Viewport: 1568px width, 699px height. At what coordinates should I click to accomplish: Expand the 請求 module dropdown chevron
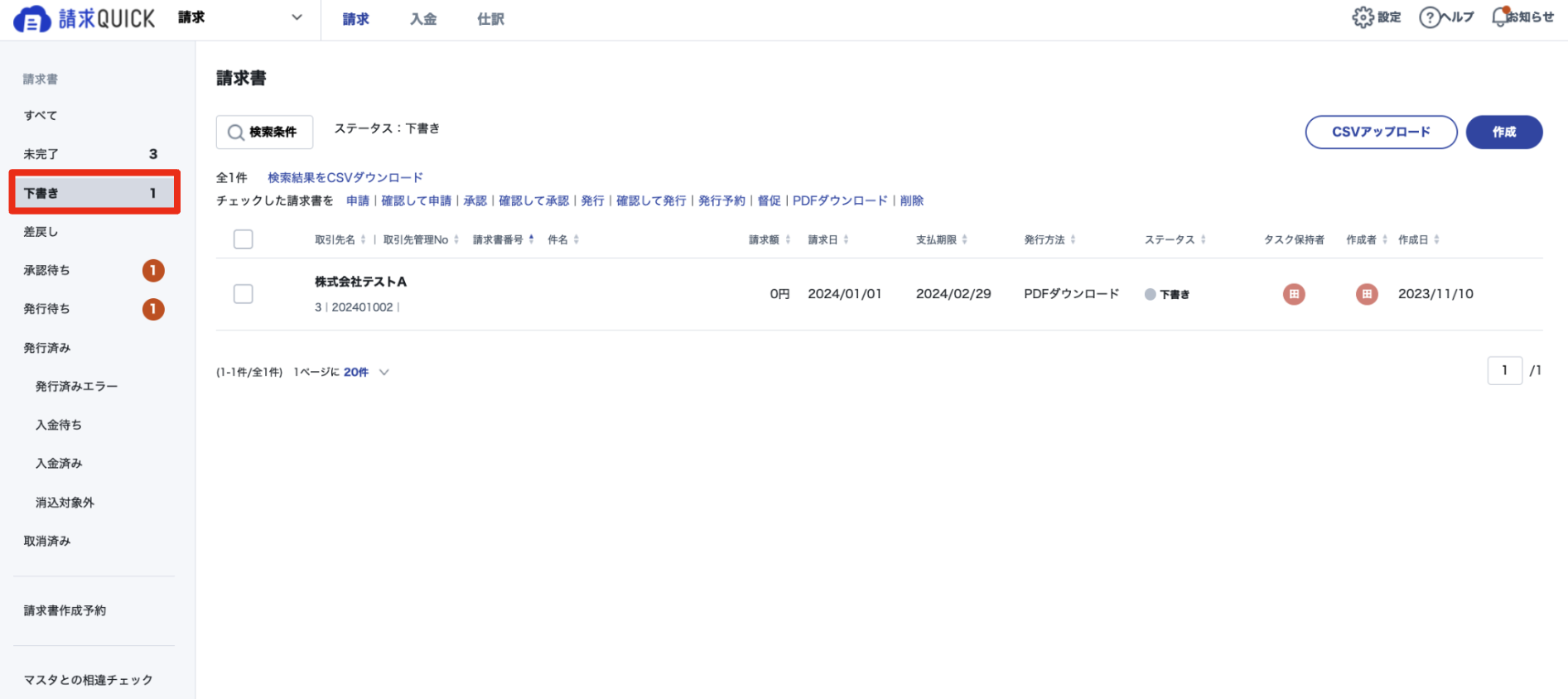pos(297,17)
